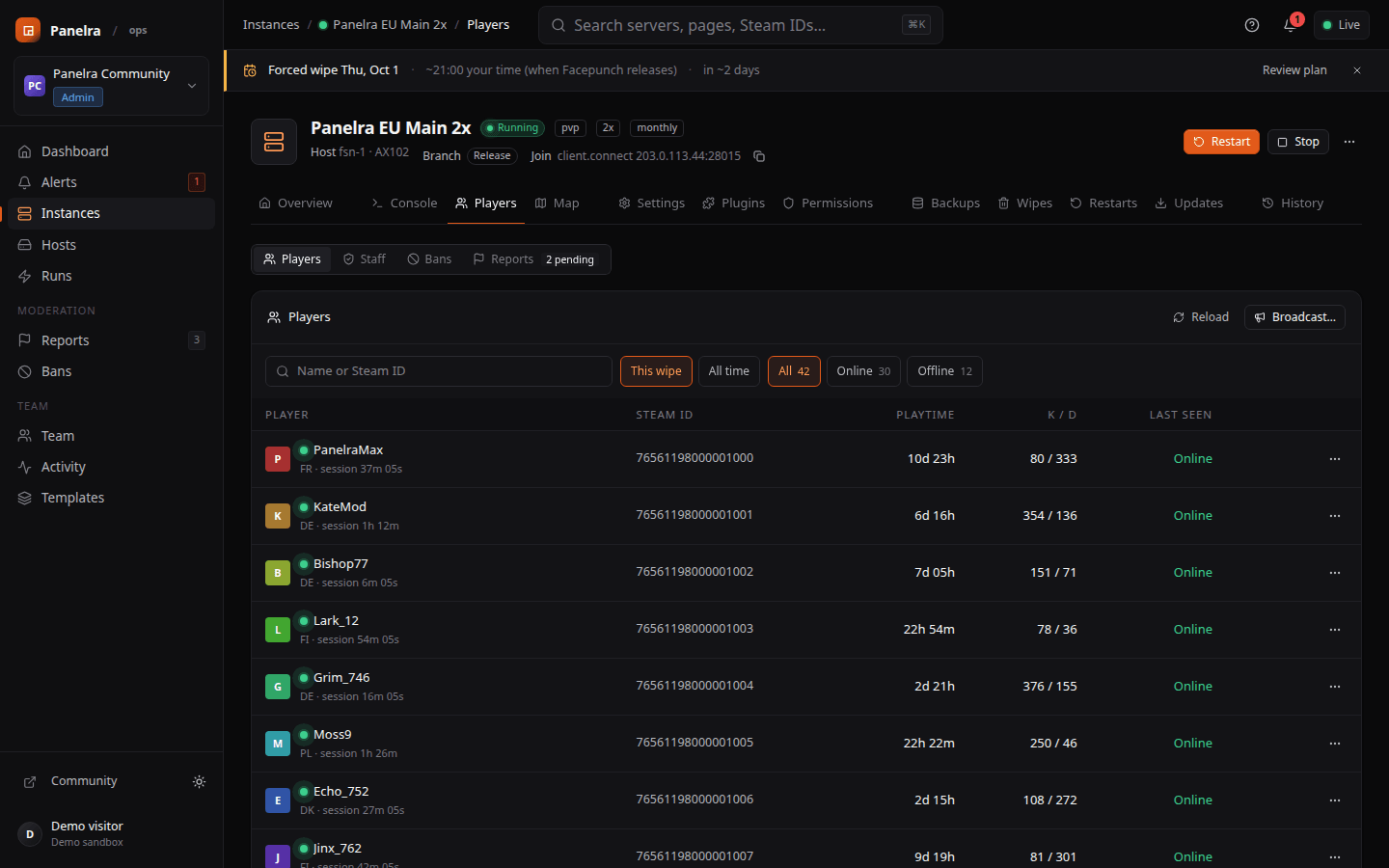Open row actions for Moss9
Screen dimensions: 1389x868
1335,744
